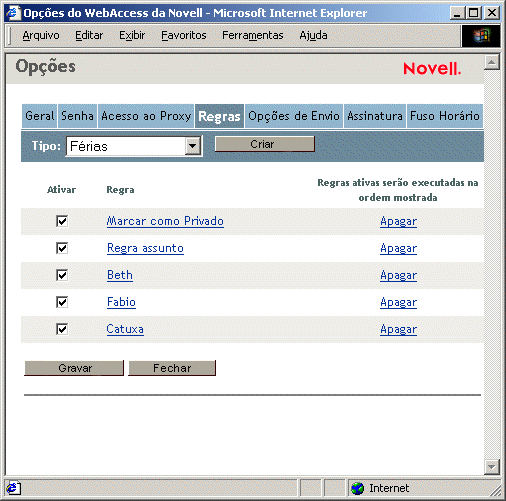
Task: Toggle the Fabio rule checkbox
Action: (x=62, y=302)
